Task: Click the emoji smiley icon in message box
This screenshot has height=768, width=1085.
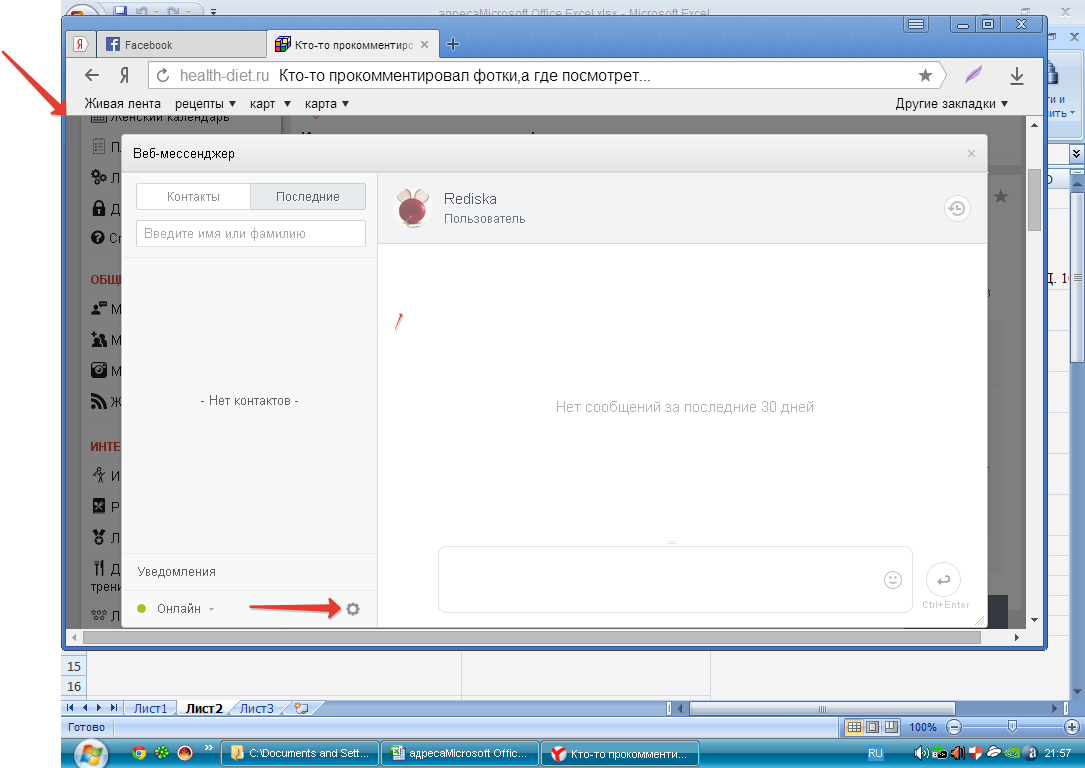Action: pyautogui.click(x=893, y=579)
